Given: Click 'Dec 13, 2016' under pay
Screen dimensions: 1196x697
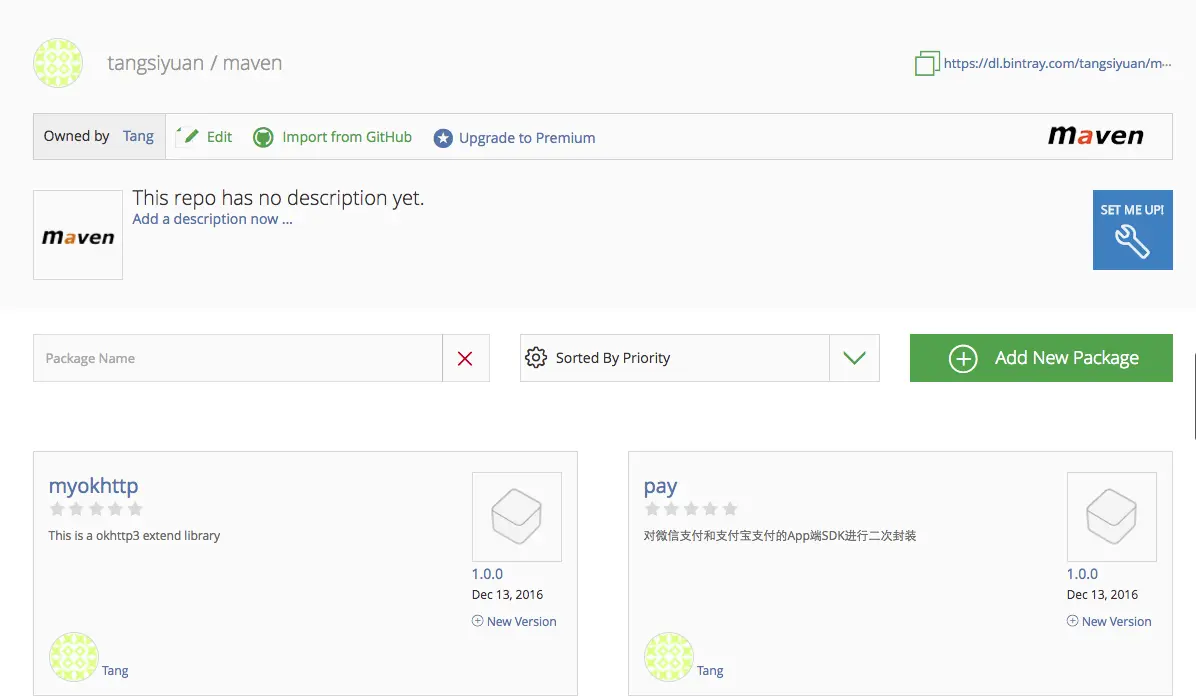Looking at the screenshot, I should 1102,595.
